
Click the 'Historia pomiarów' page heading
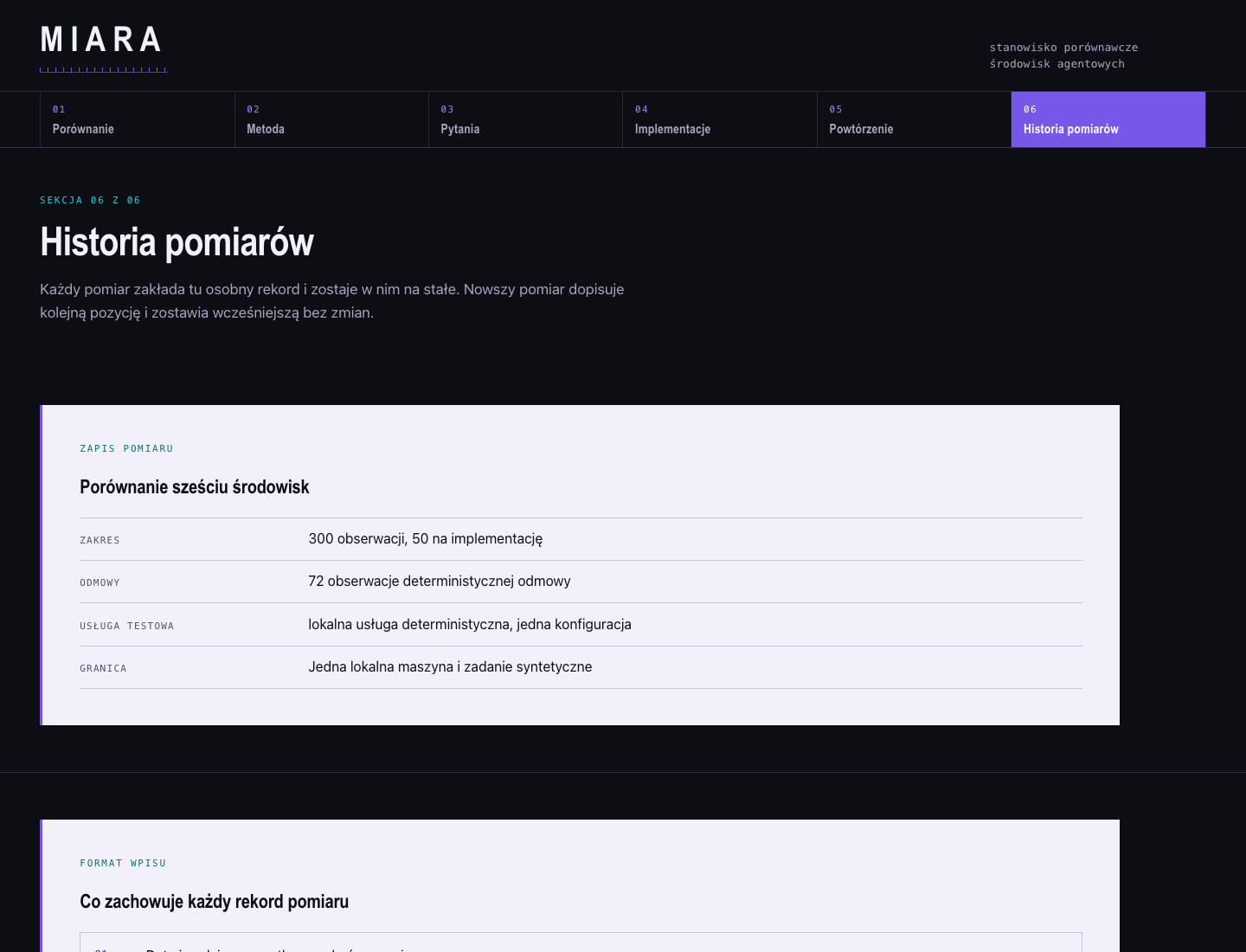click(177, 242)
